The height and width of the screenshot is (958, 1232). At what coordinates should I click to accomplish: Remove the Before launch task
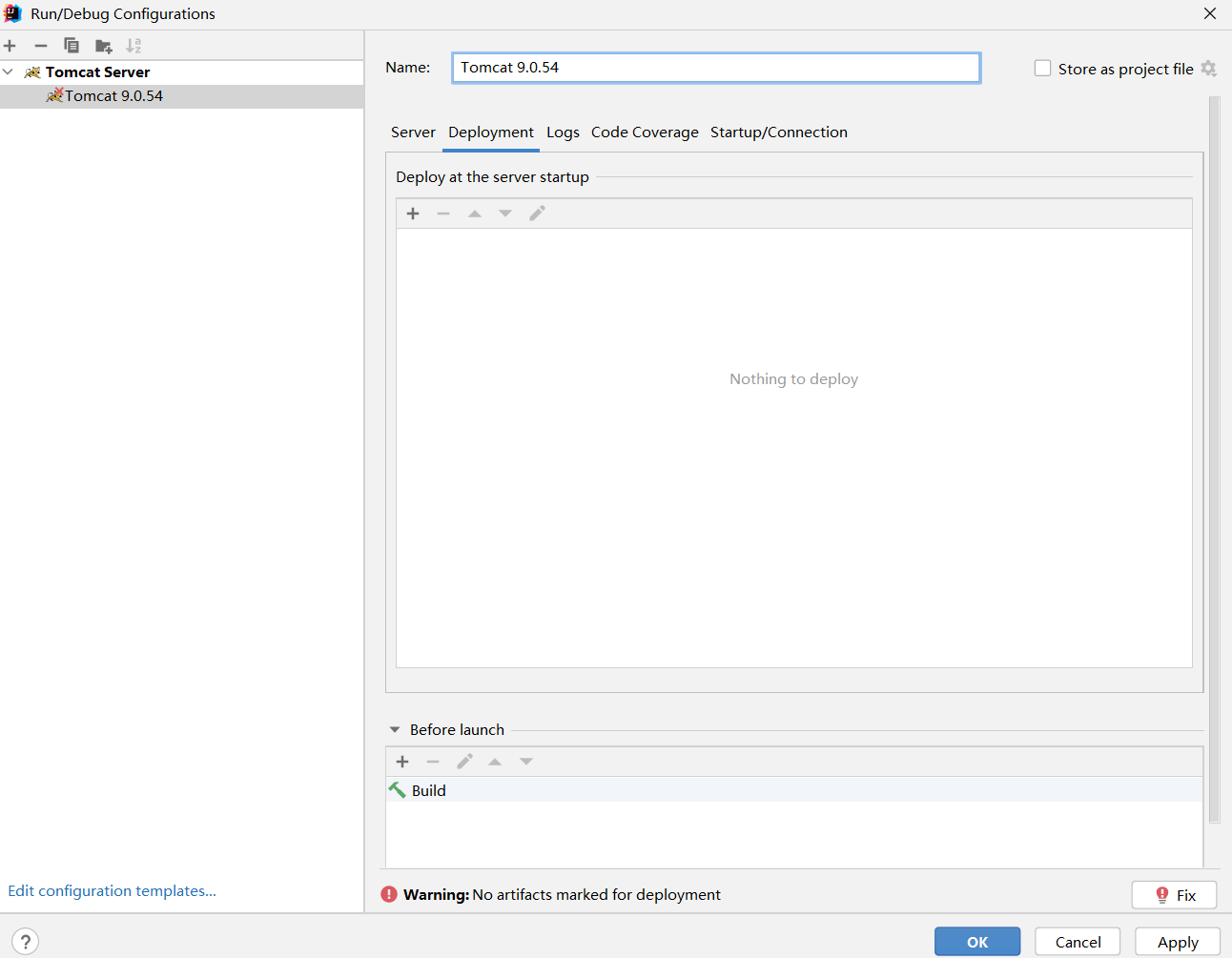click(433, 762)
